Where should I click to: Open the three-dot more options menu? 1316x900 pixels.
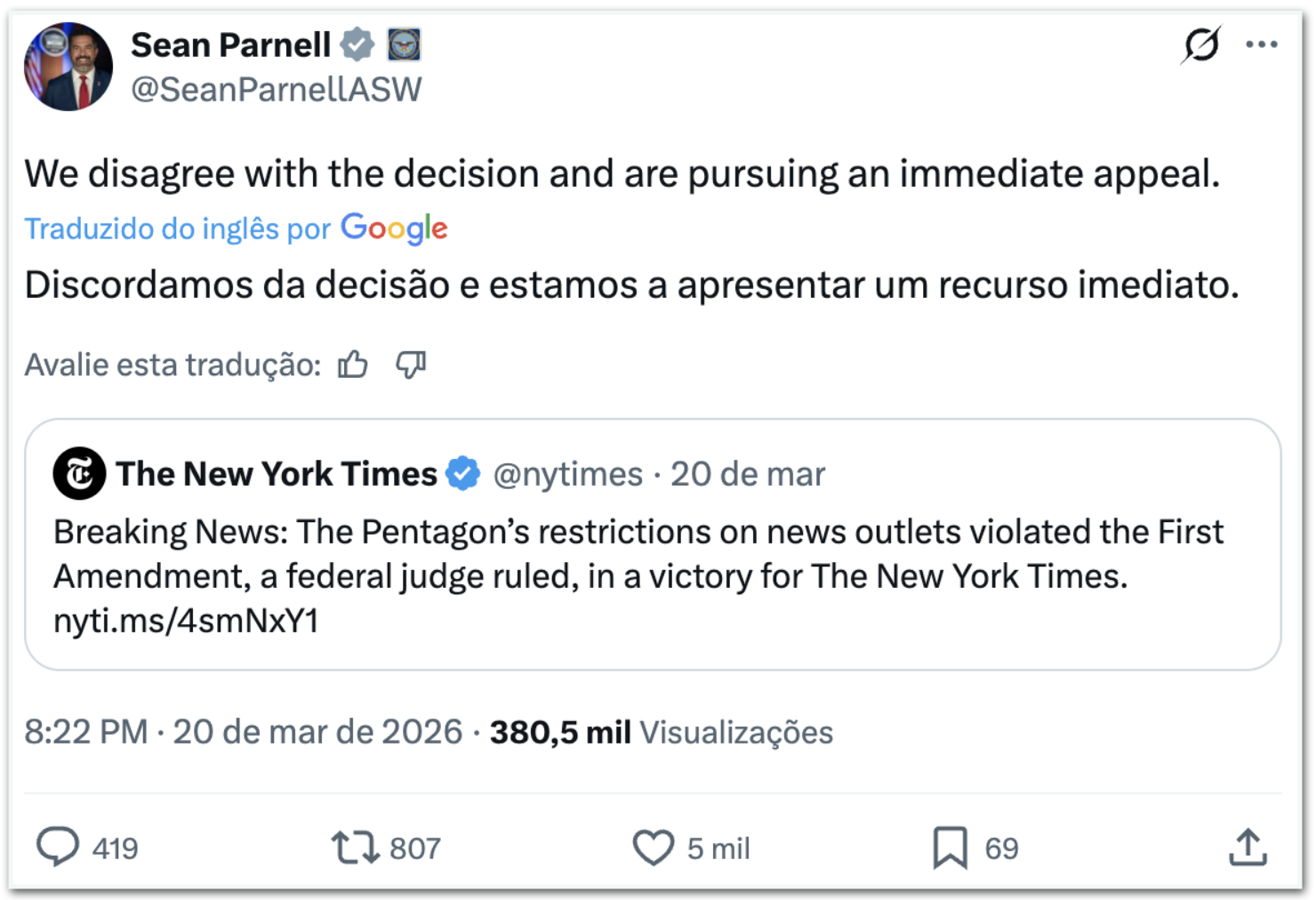[1262, 44]
